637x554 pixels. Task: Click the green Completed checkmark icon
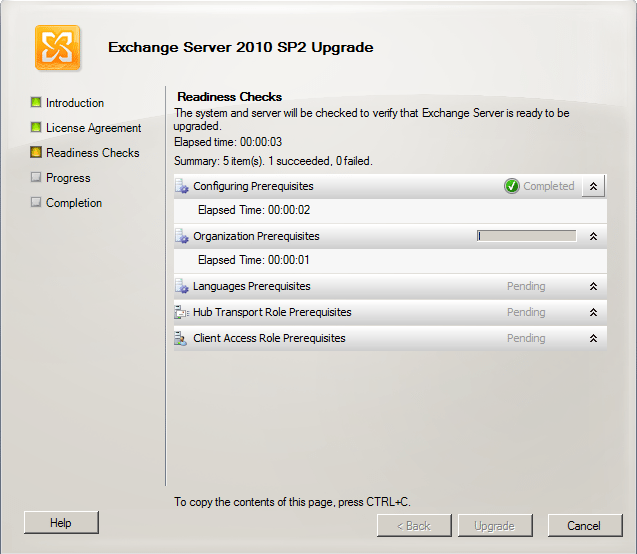click(x=512, y=186)
